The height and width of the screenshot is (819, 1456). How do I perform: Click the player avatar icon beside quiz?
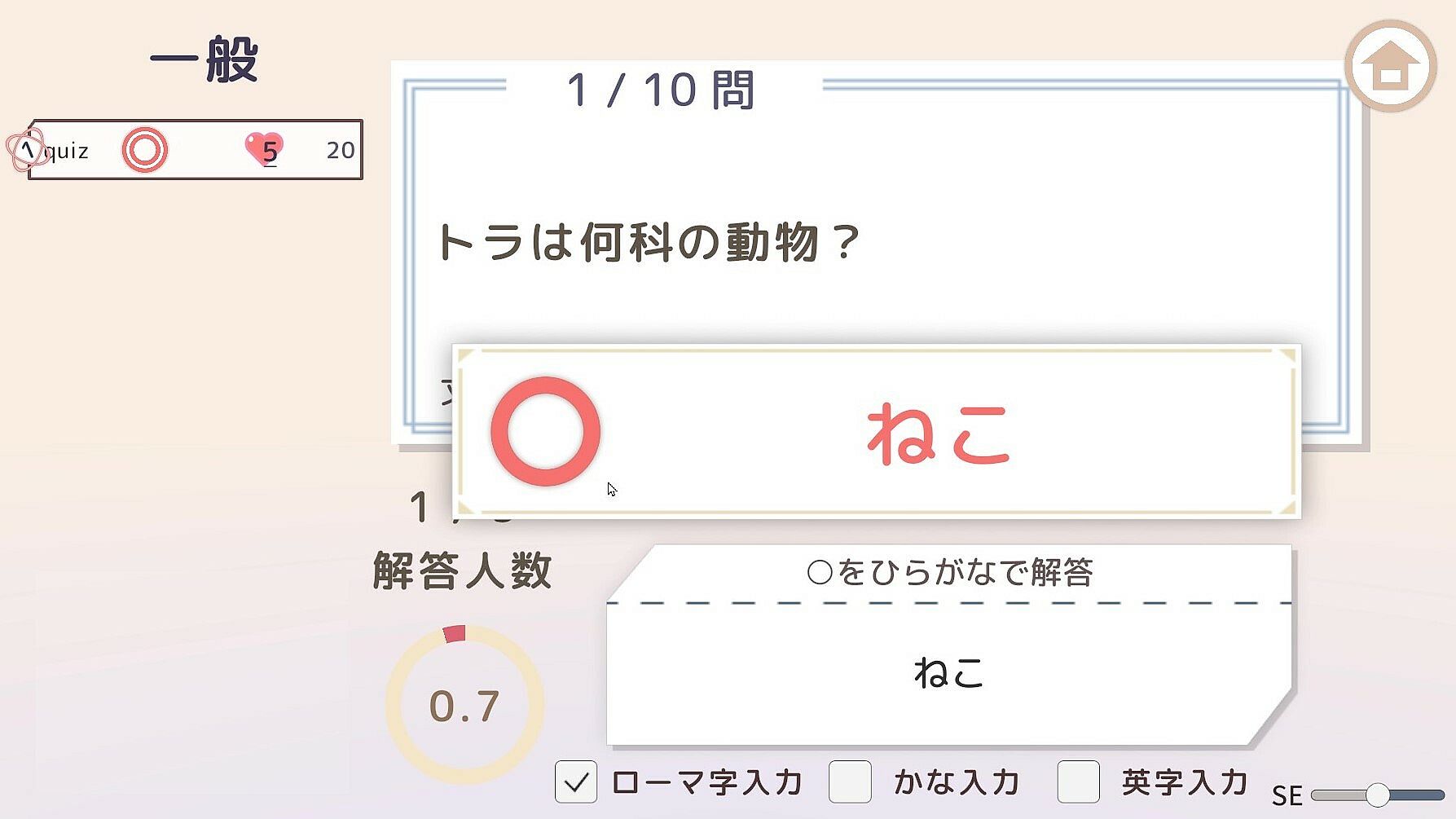click(x=27, y=150)
